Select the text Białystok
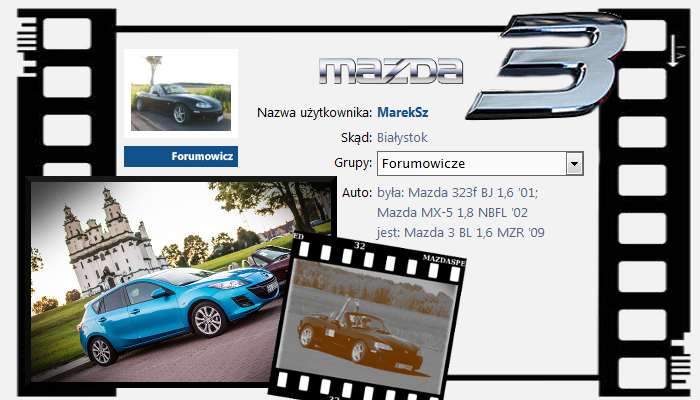 402,138
